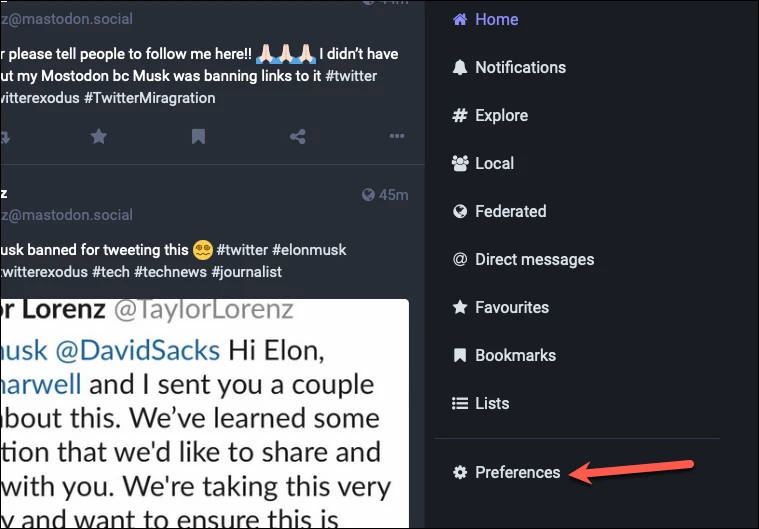Image resolution: width=759 pixels, height=529 pixels.
Task: Click the #TwitterMiragration hashtag link
Action: pos(150,98)
